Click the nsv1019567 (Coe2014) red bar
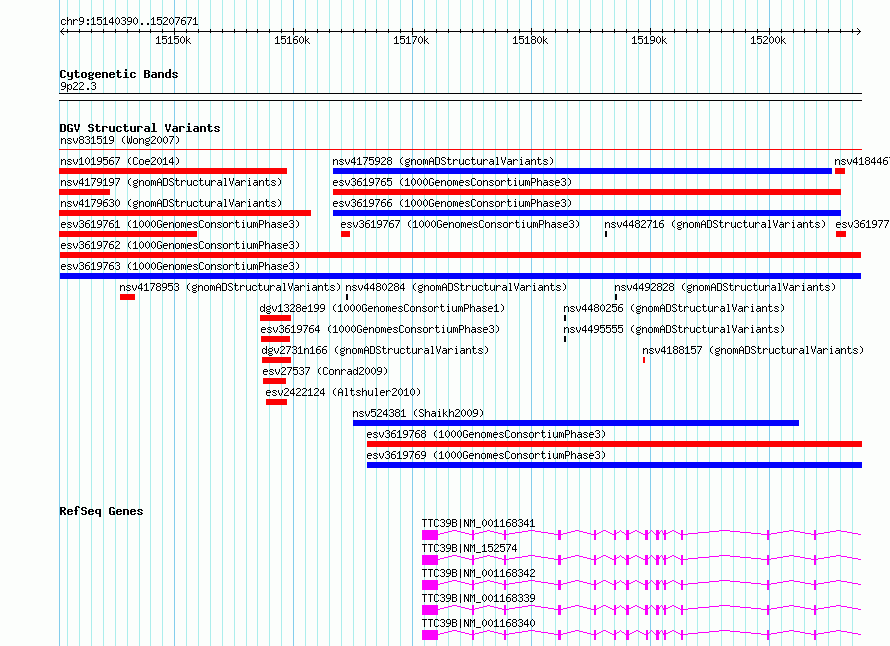The width and height of the screenshot is (890, 646). coord(173,171)
